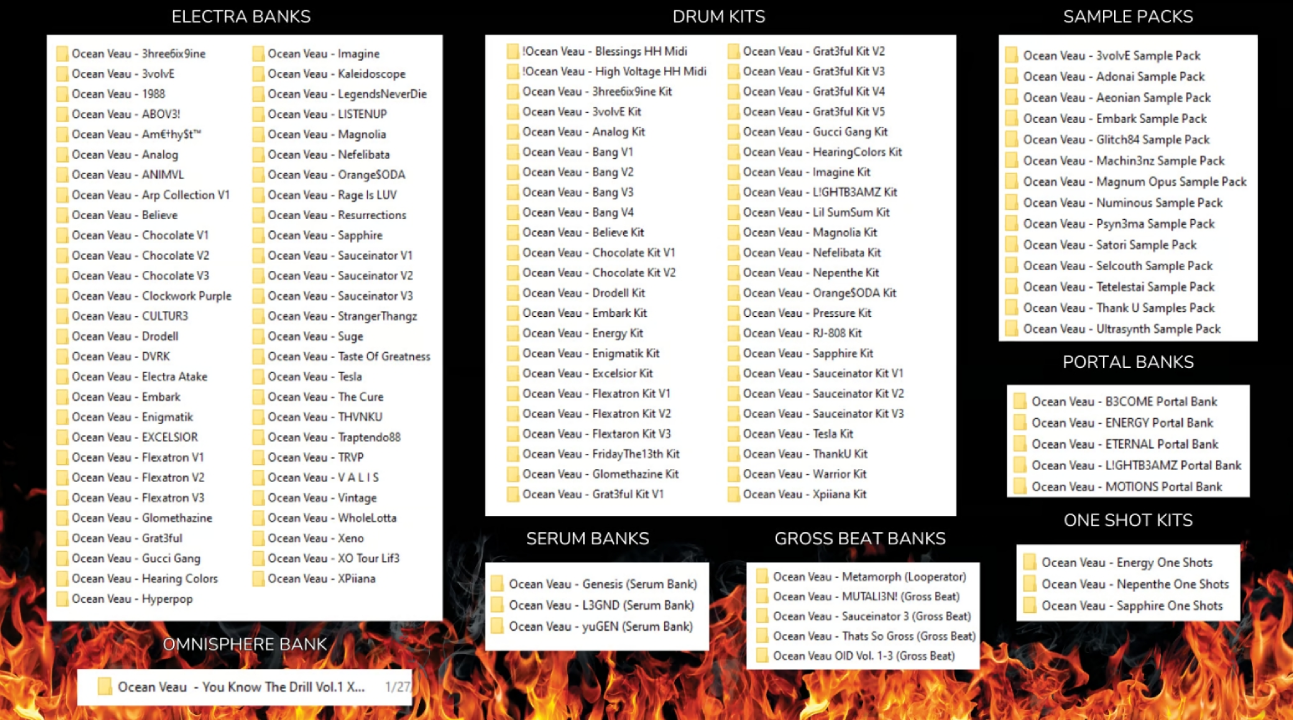Select Ocean Veau - Enigmatik Kit
The image size is (1293, 720).
coord(591,353)
